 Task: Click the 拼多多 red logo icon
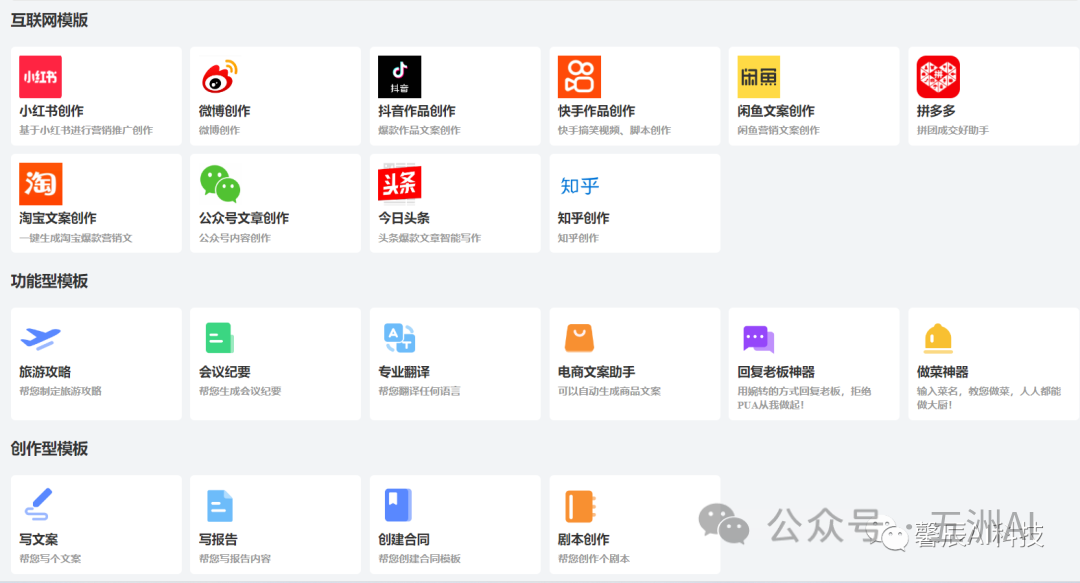tap(938, 77)
